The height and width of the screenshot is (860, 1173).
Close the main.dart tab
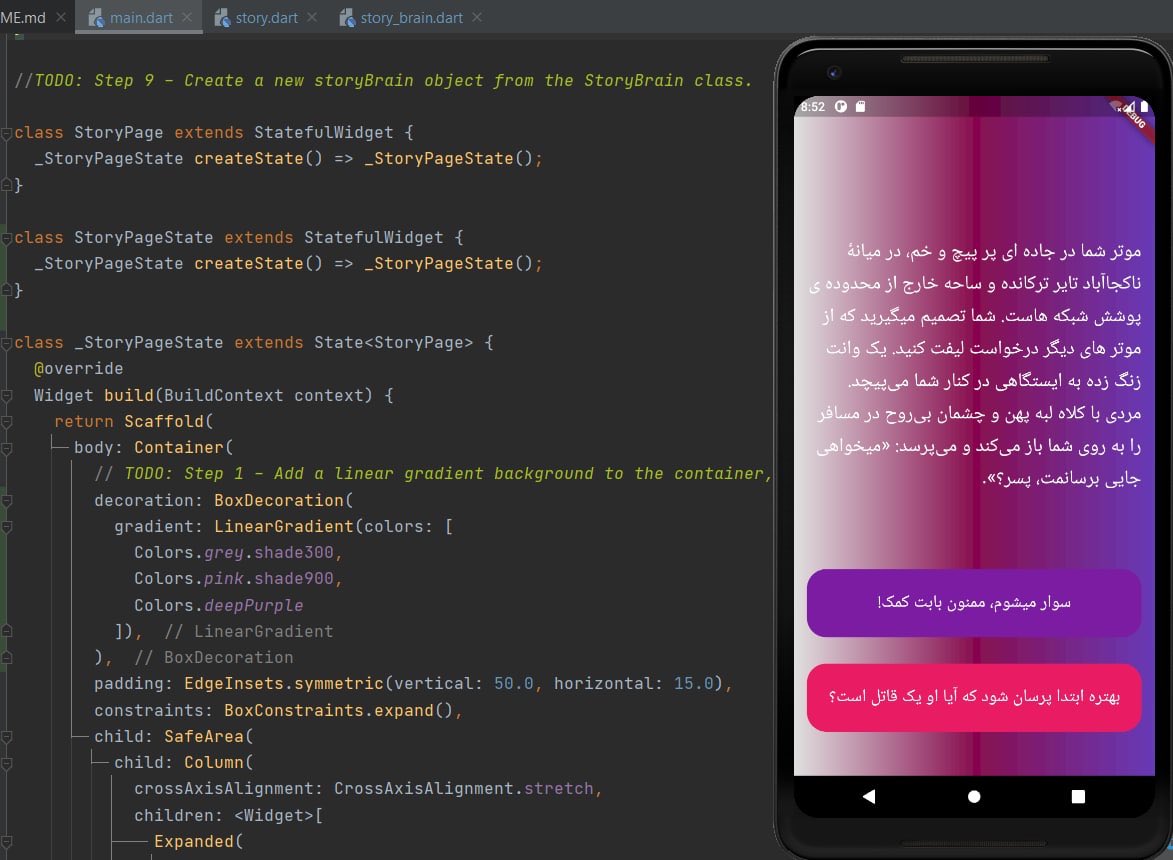[x=187, y=17]
